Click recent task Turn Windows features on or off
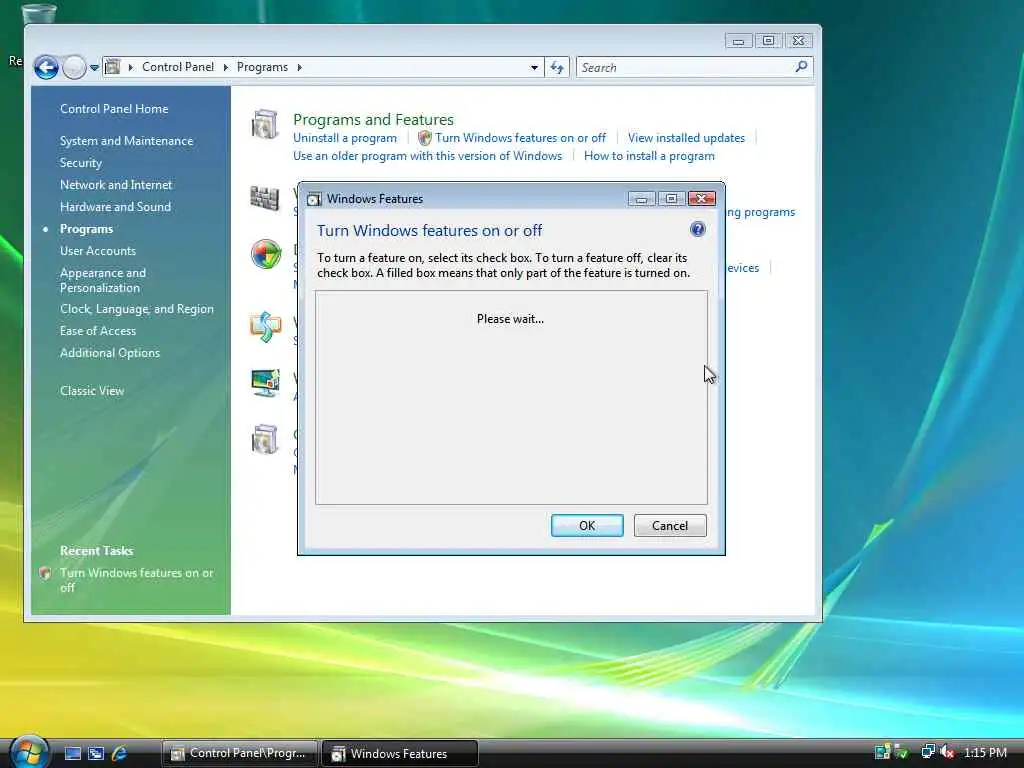This screenshot has height=768, width=1024. [x=136, y=580]
